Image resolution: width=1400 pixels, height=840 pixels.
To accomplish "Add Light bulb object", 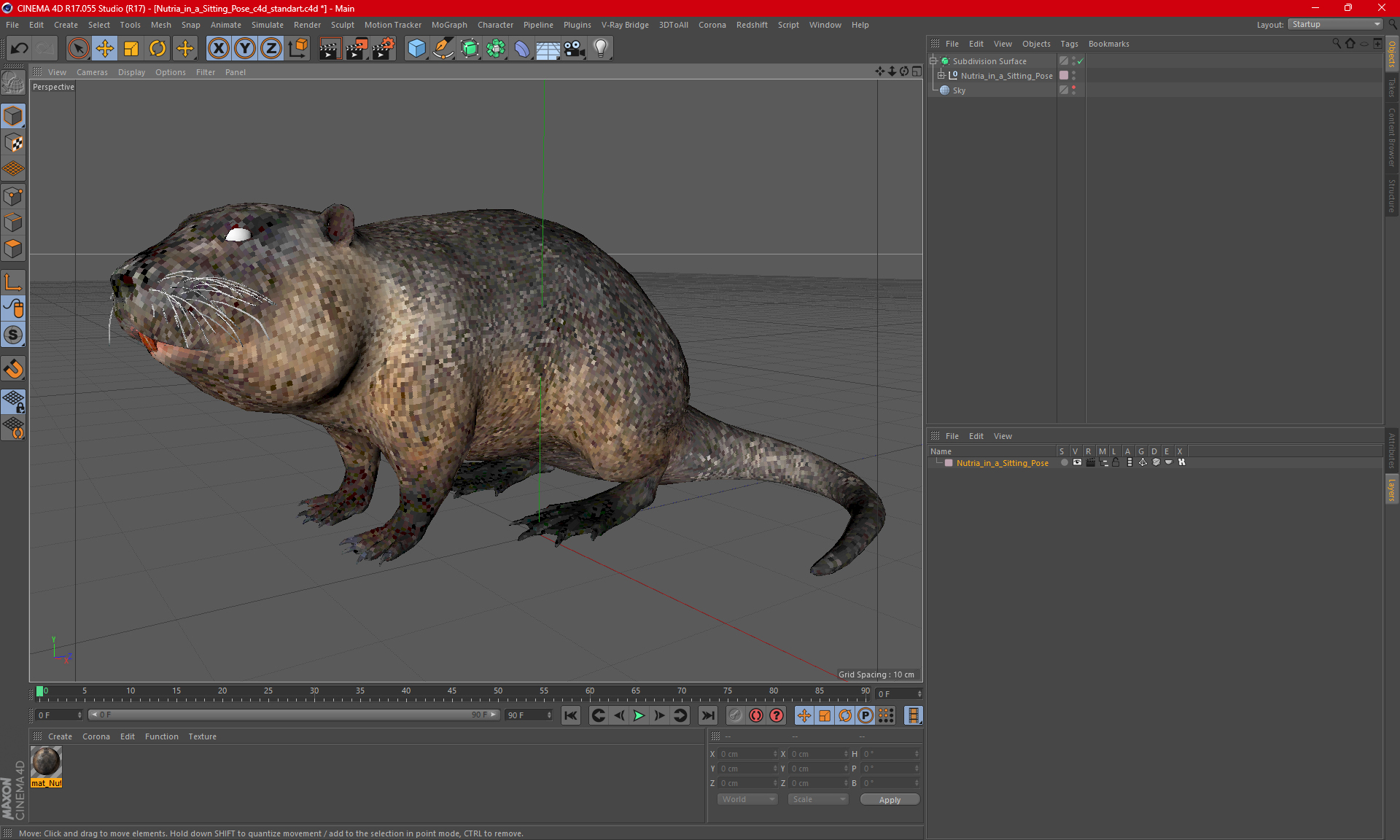I will (601, 49).
